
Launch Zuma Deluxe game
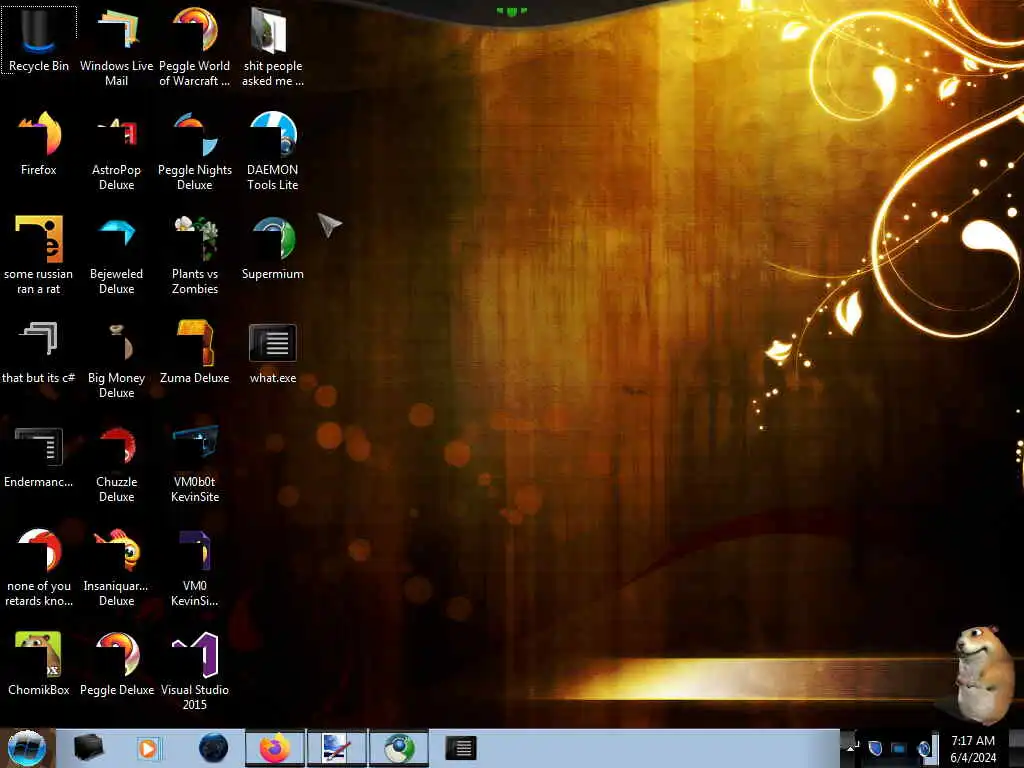coord(195,352)
